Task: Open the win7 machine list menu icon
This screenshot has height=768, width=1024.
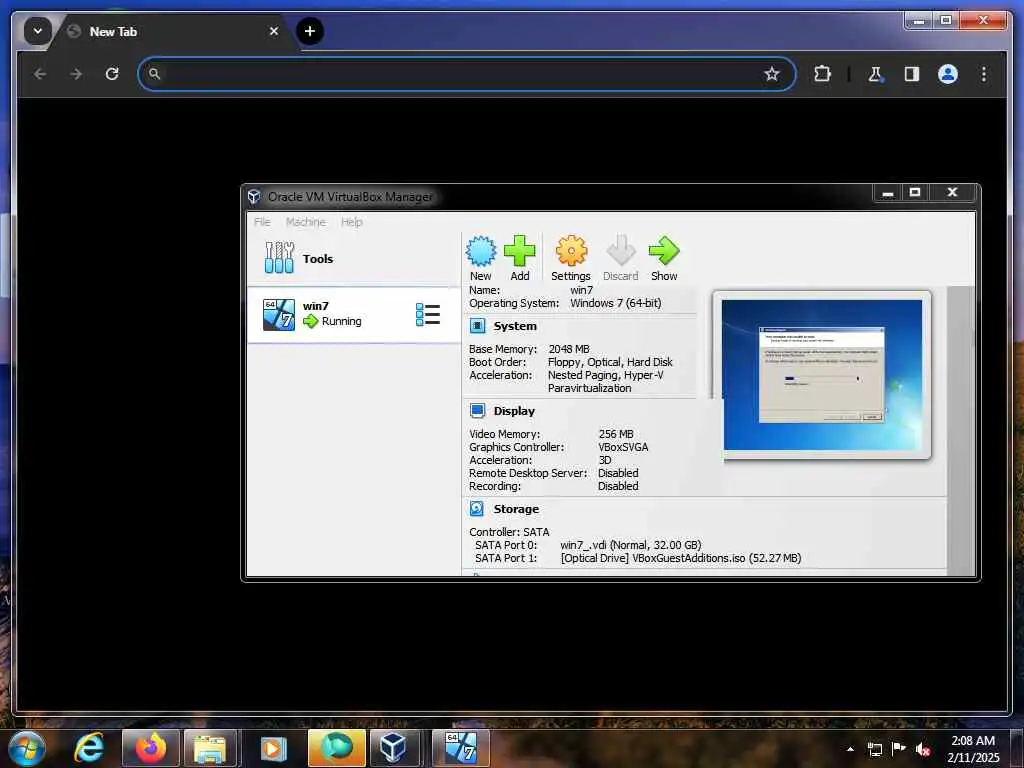Action: (428, 315)
